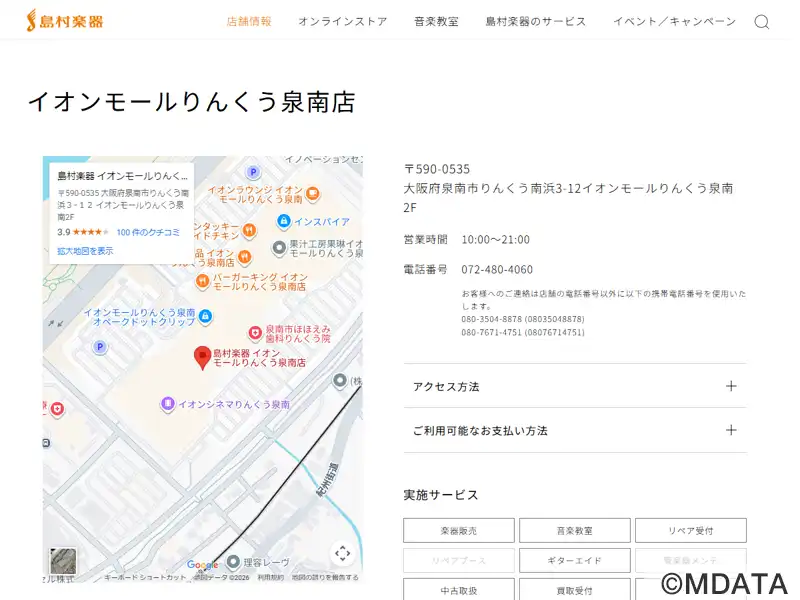Click the ケンタッキー restaurant marker icon
800x600 pixels.
[249, 230]
